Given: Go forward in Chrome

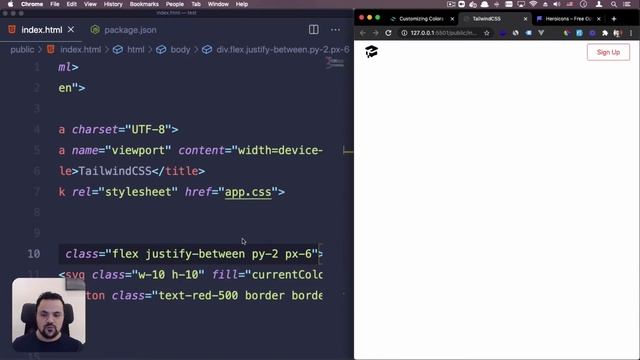Looking at the screenshot, I should click(375, 33).
